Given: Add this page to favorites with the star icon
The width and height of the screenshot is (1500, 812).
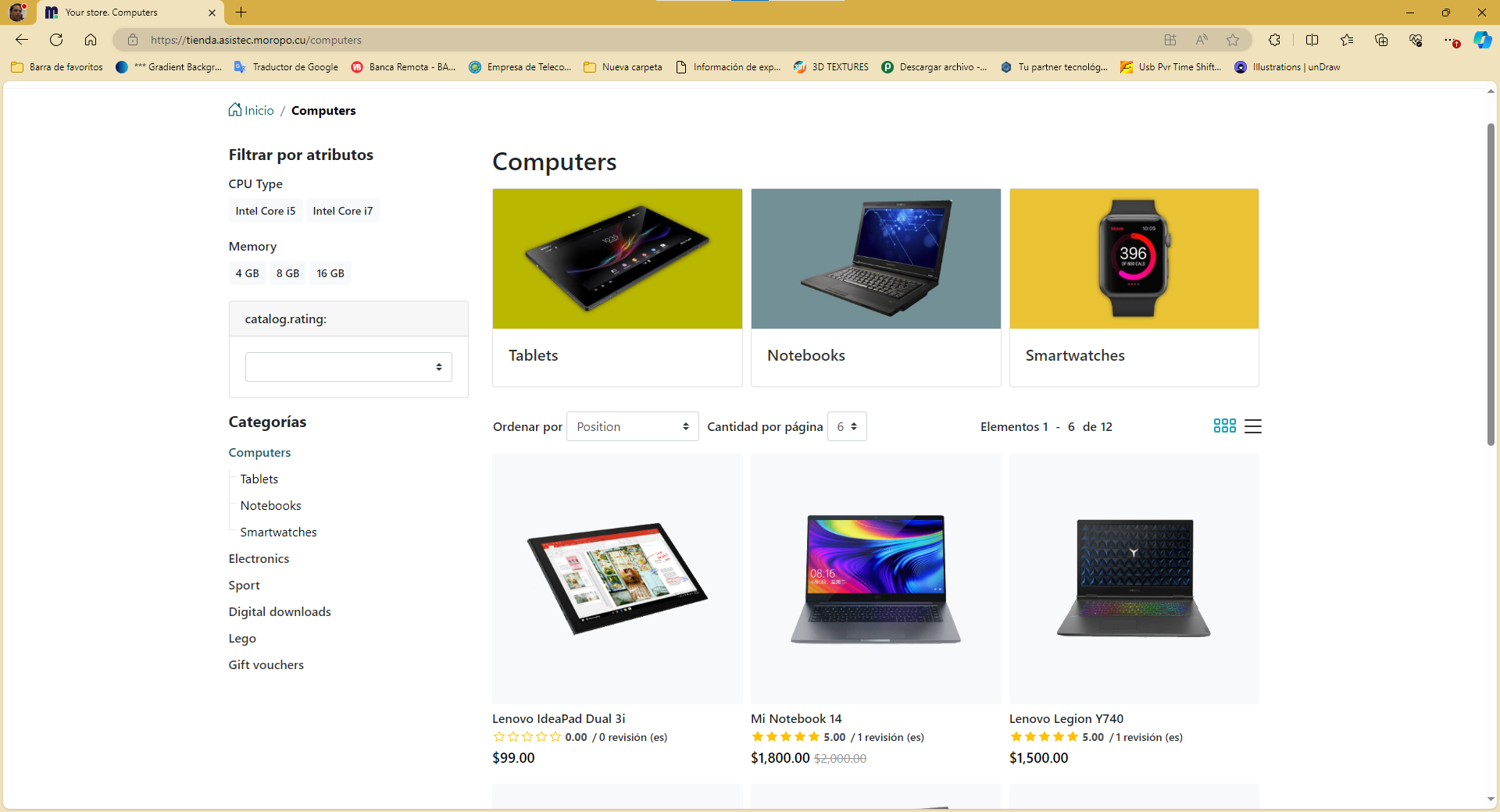Looking at the screenshot, I should pyautogui.click(x=1233, y=40).
